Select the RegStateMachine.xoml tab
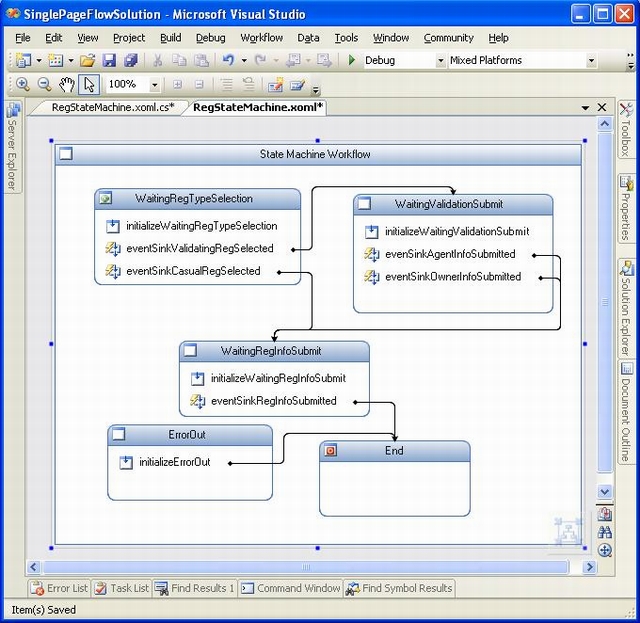The image size is (640, 623). pyautogui.click(x=258, y=107)
